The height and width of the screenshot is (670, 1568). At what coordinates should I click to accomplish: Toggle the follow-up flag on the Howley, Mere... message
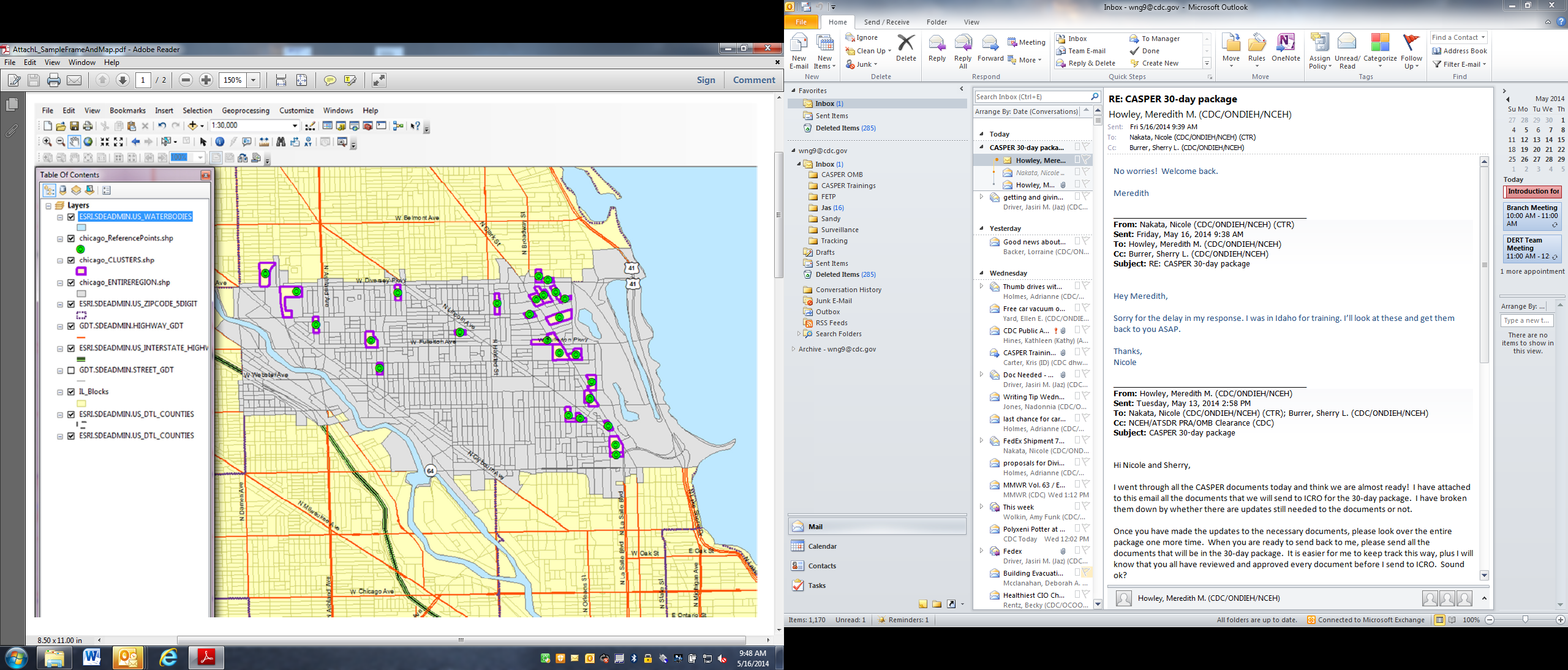1086,160
